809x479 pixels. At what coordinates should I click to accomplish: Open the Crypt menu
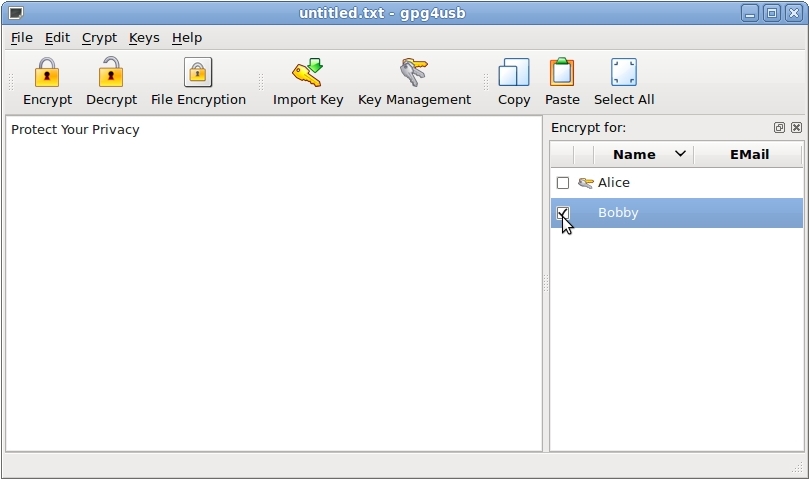(x=99, y=38)
